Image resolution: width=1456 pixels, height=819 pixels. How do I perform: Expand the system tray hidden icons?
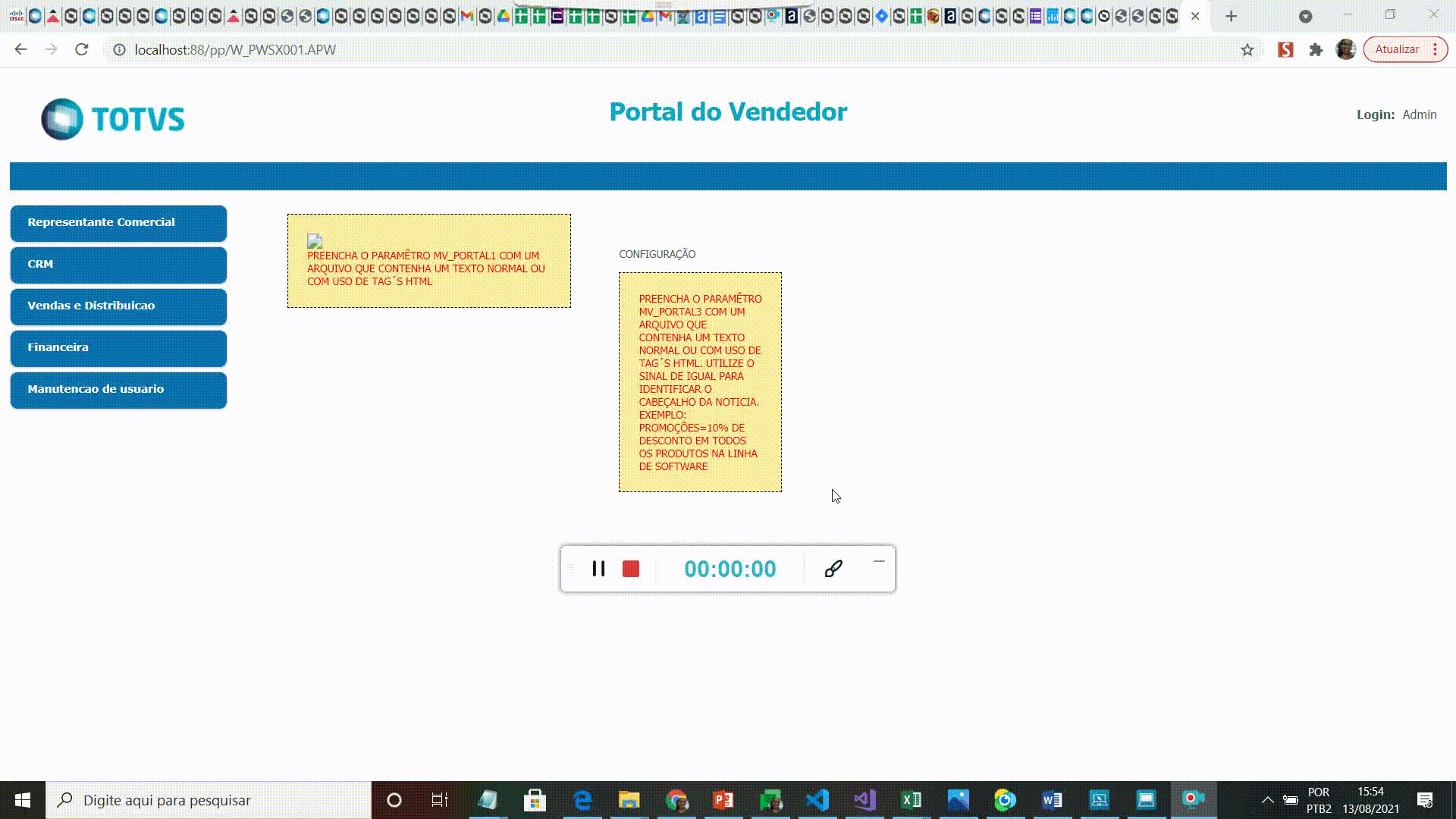[1267, 800]
